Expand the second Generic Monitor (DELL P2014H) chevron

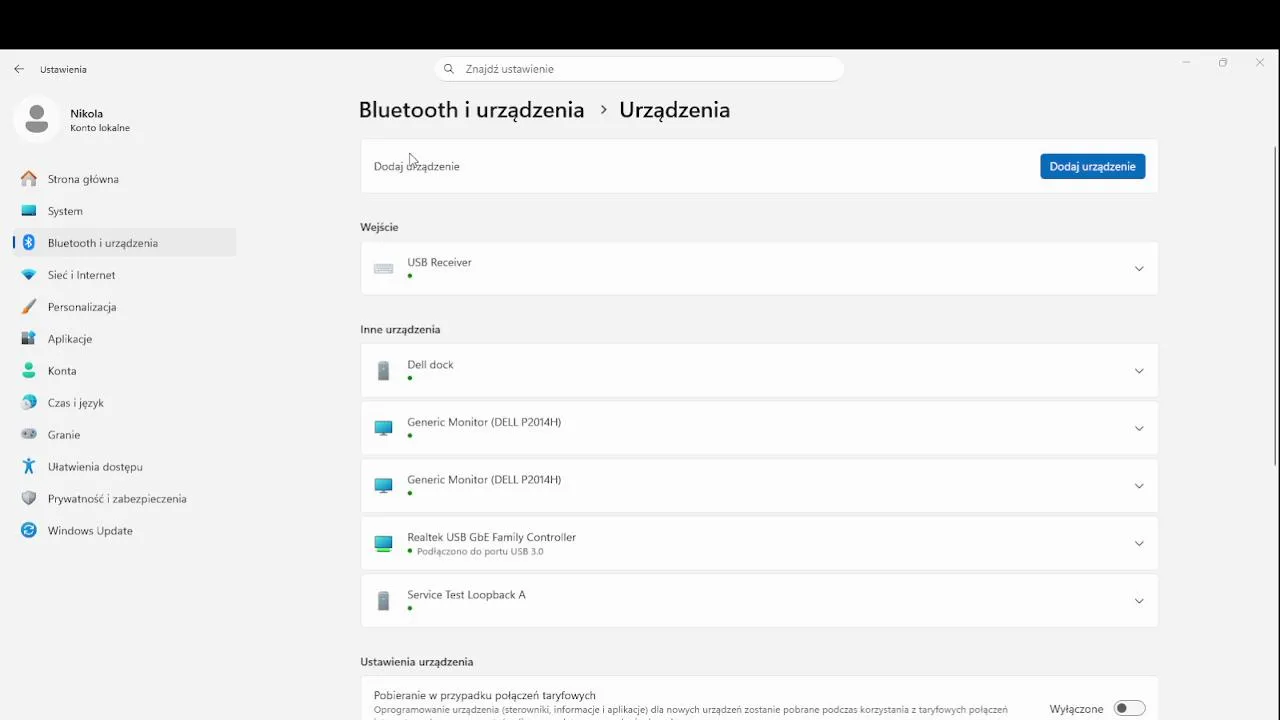coord(1139,486)
